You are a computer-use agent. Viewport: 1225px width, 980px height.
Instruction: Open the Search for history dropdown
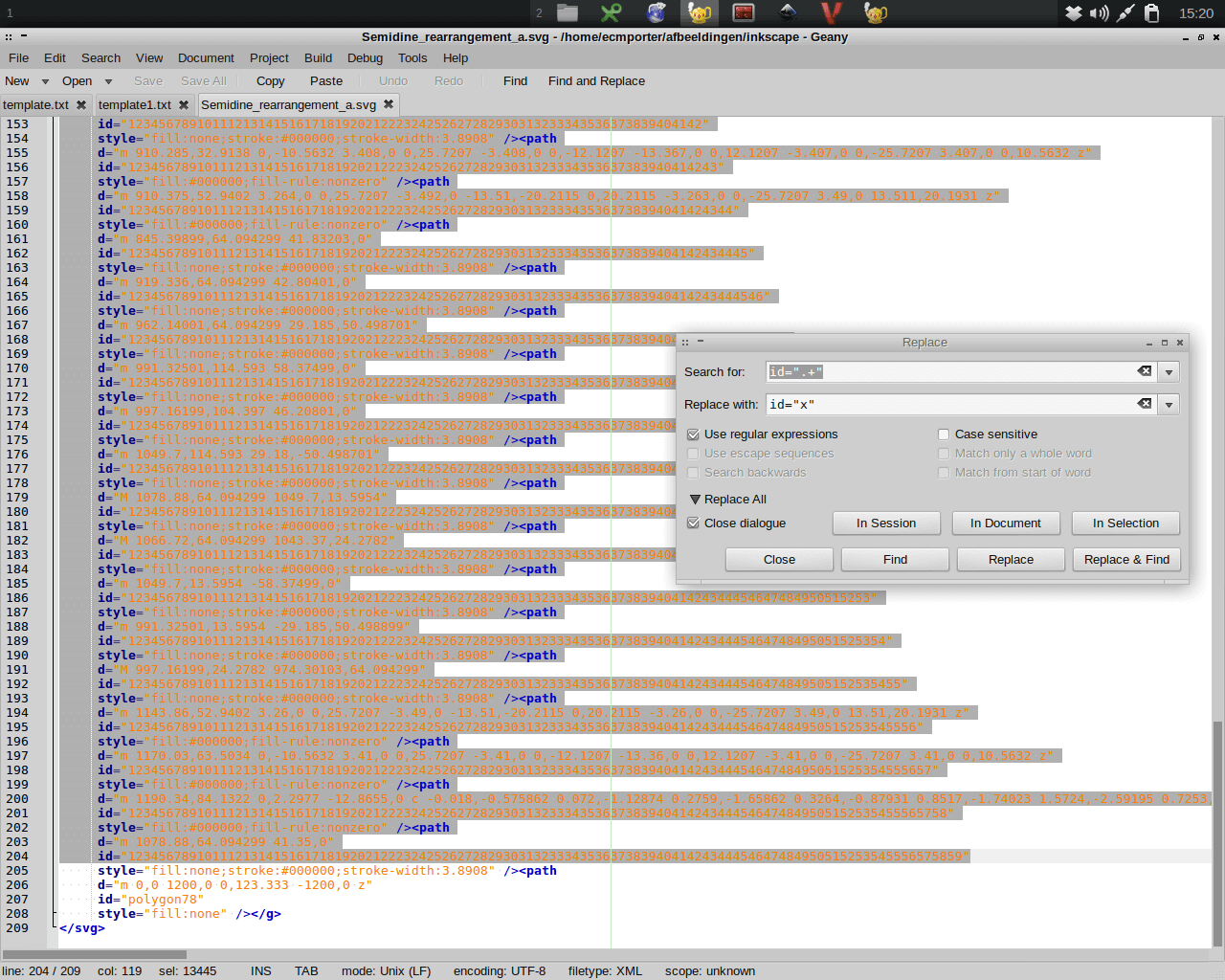click(x=1169, y=371)
